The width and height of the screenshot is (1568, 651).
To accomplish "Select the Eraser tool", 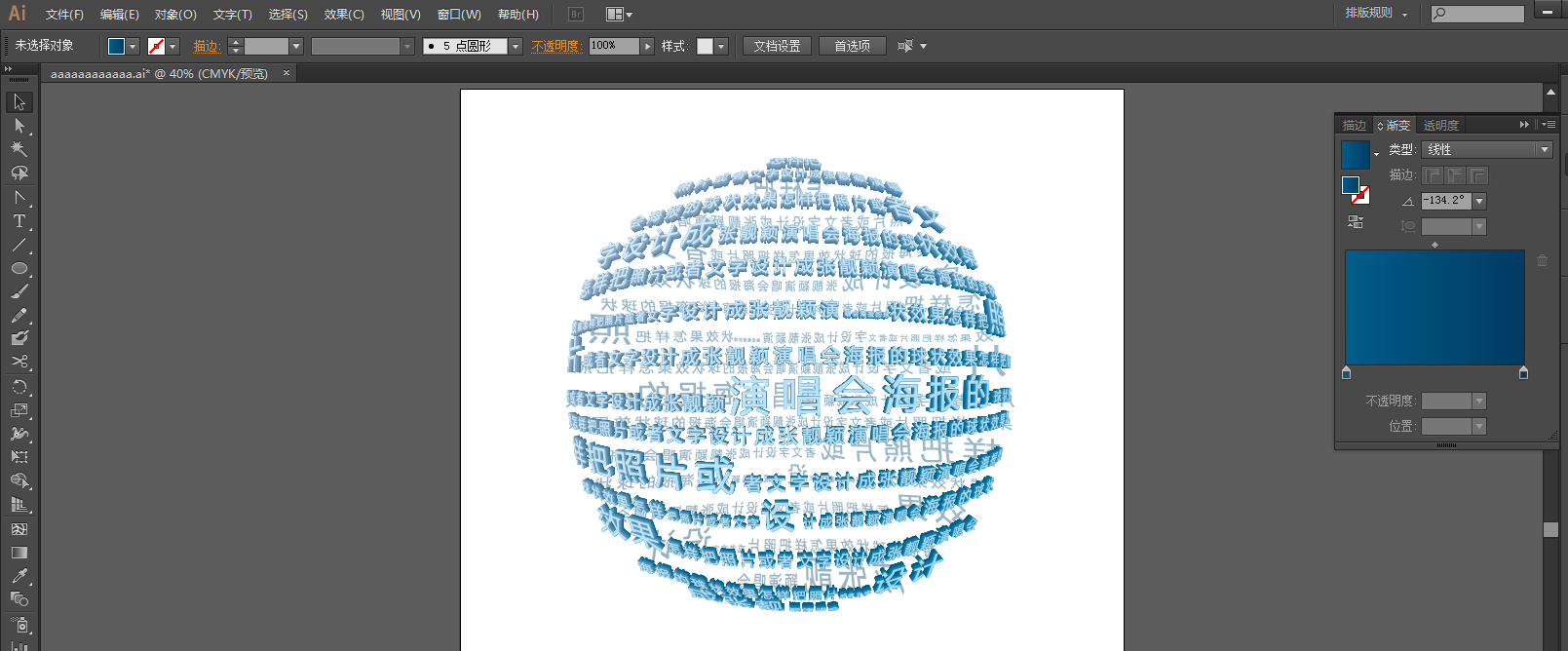I will click(19, 338).
